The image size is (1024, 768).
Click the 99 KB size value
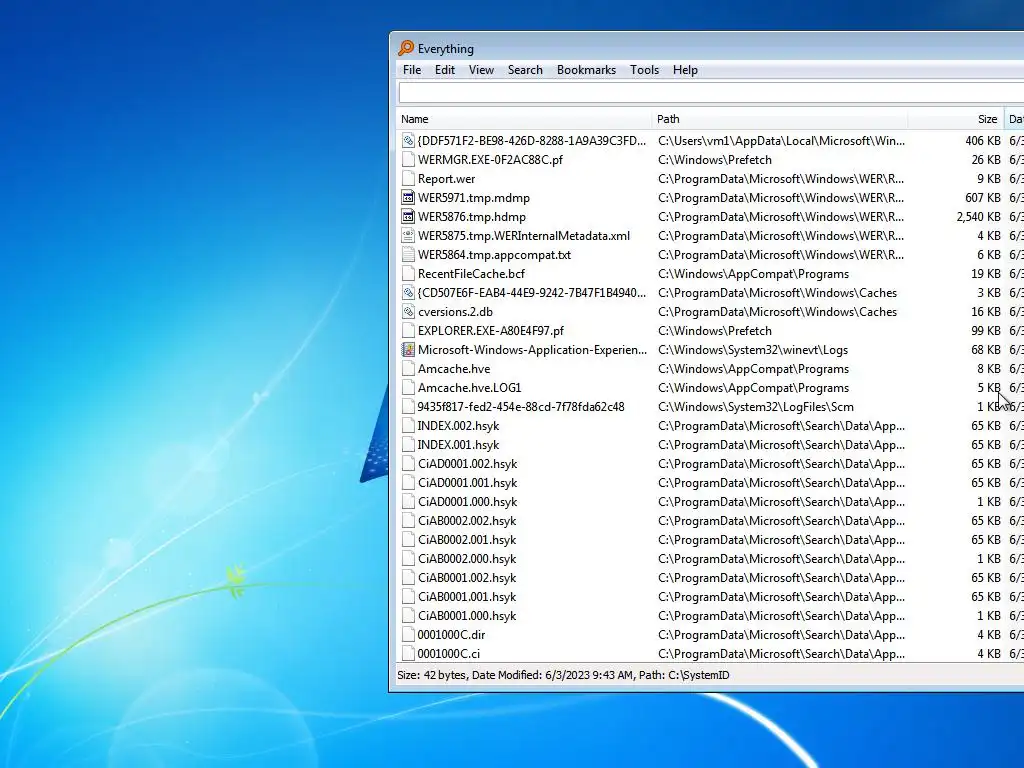(985, 330)
